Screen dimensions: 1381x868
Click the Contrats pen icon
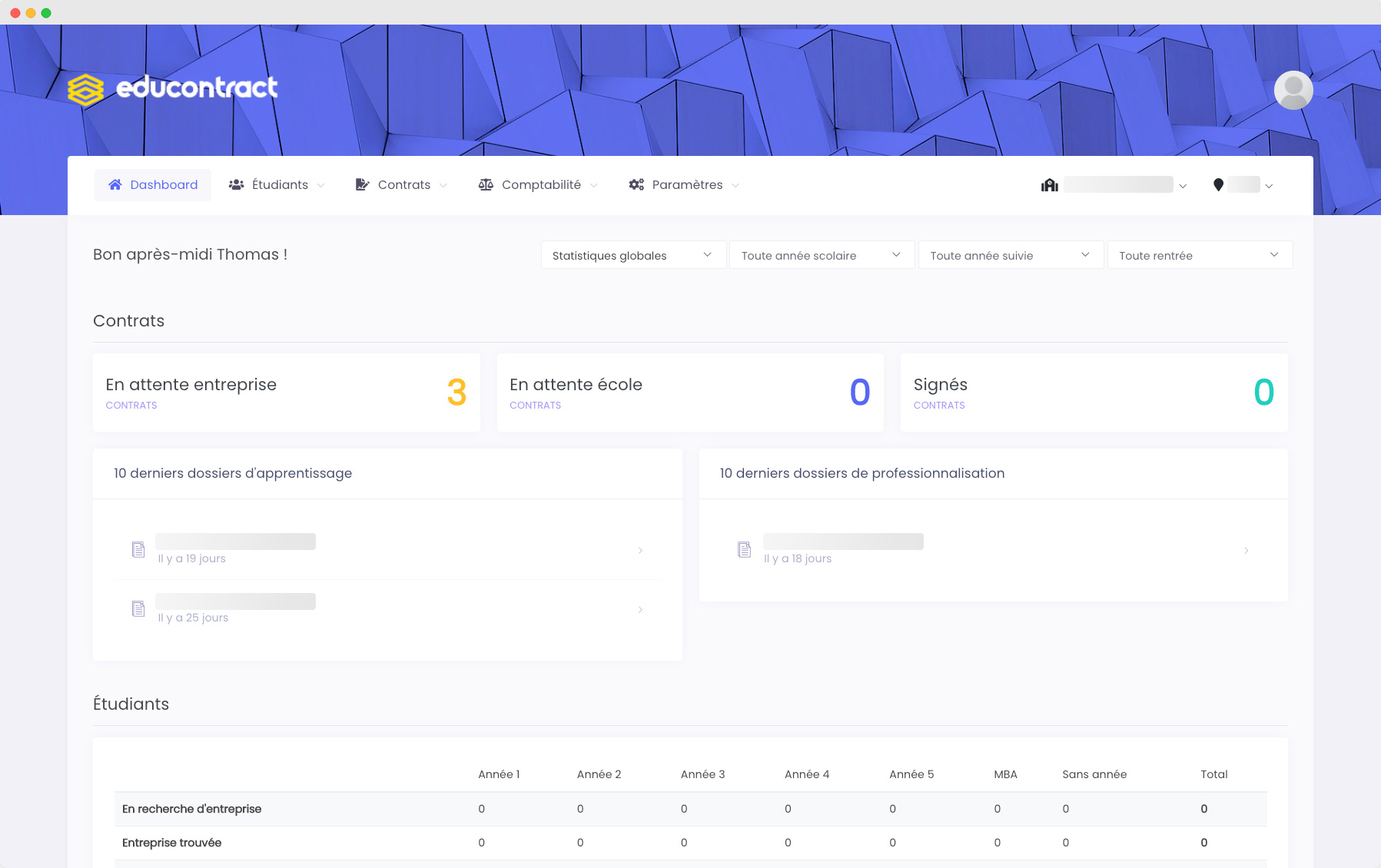click(x=362, y=184)
